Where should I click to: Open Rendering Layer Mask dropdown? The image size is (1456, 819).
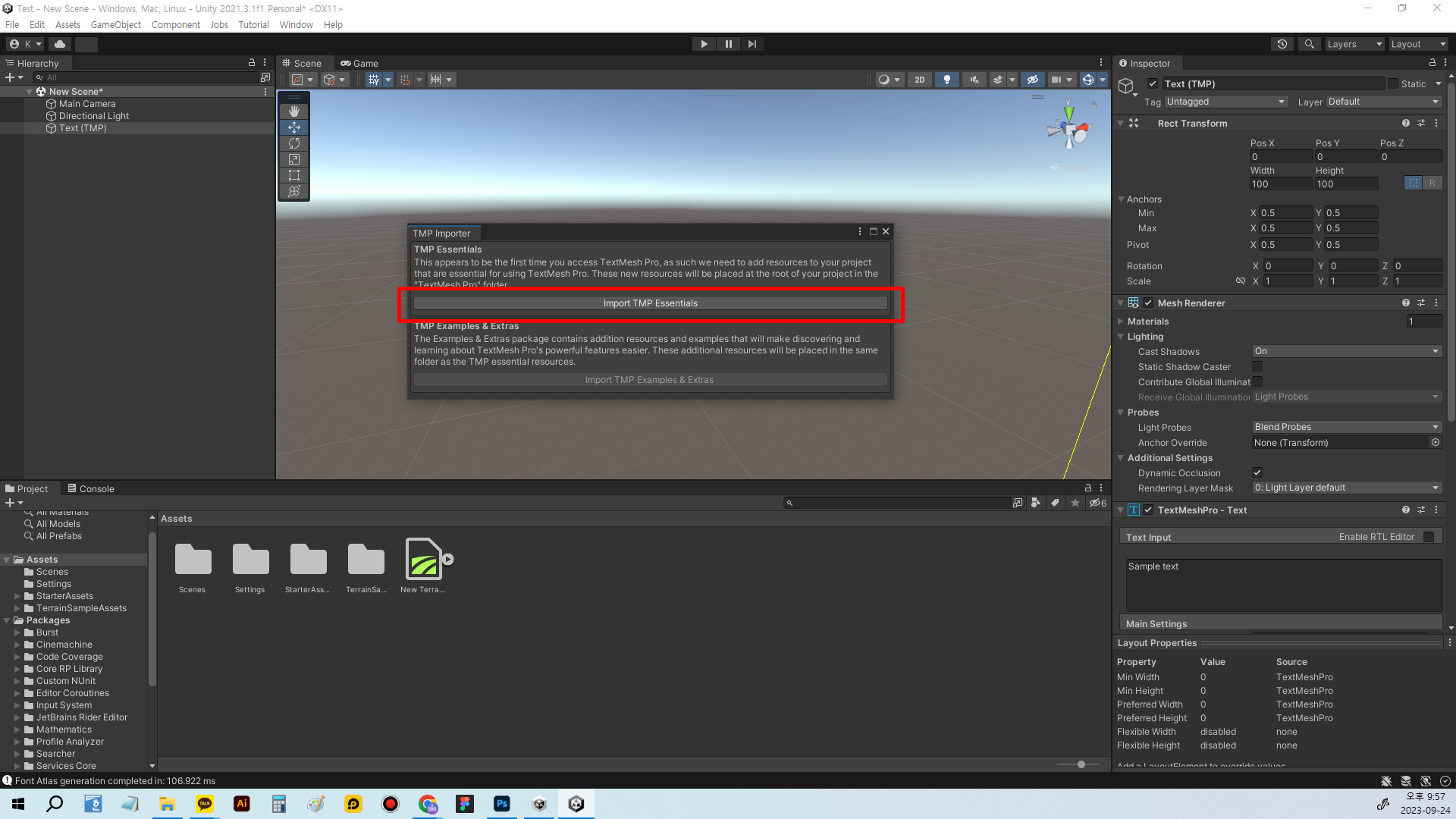(1347, 488)
